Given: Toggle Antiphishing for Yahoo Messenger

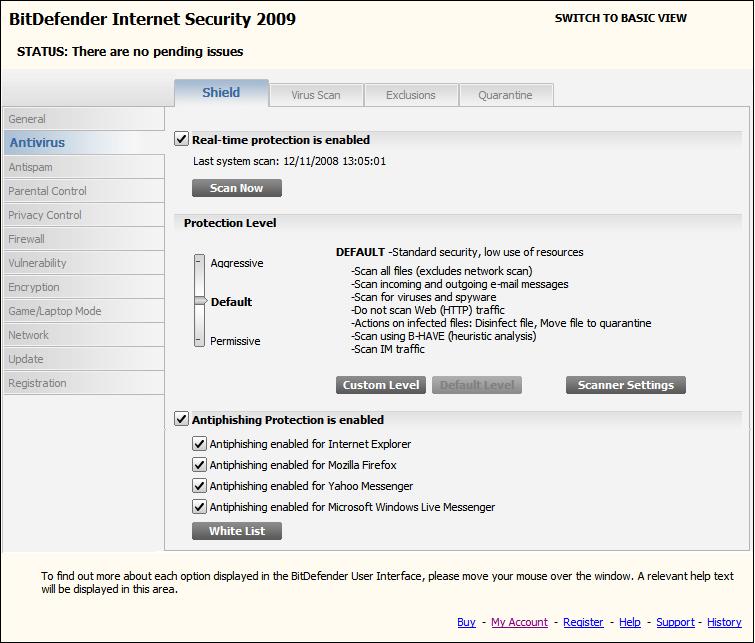Looking at the screenshot, I should click(x=199, y=486).
